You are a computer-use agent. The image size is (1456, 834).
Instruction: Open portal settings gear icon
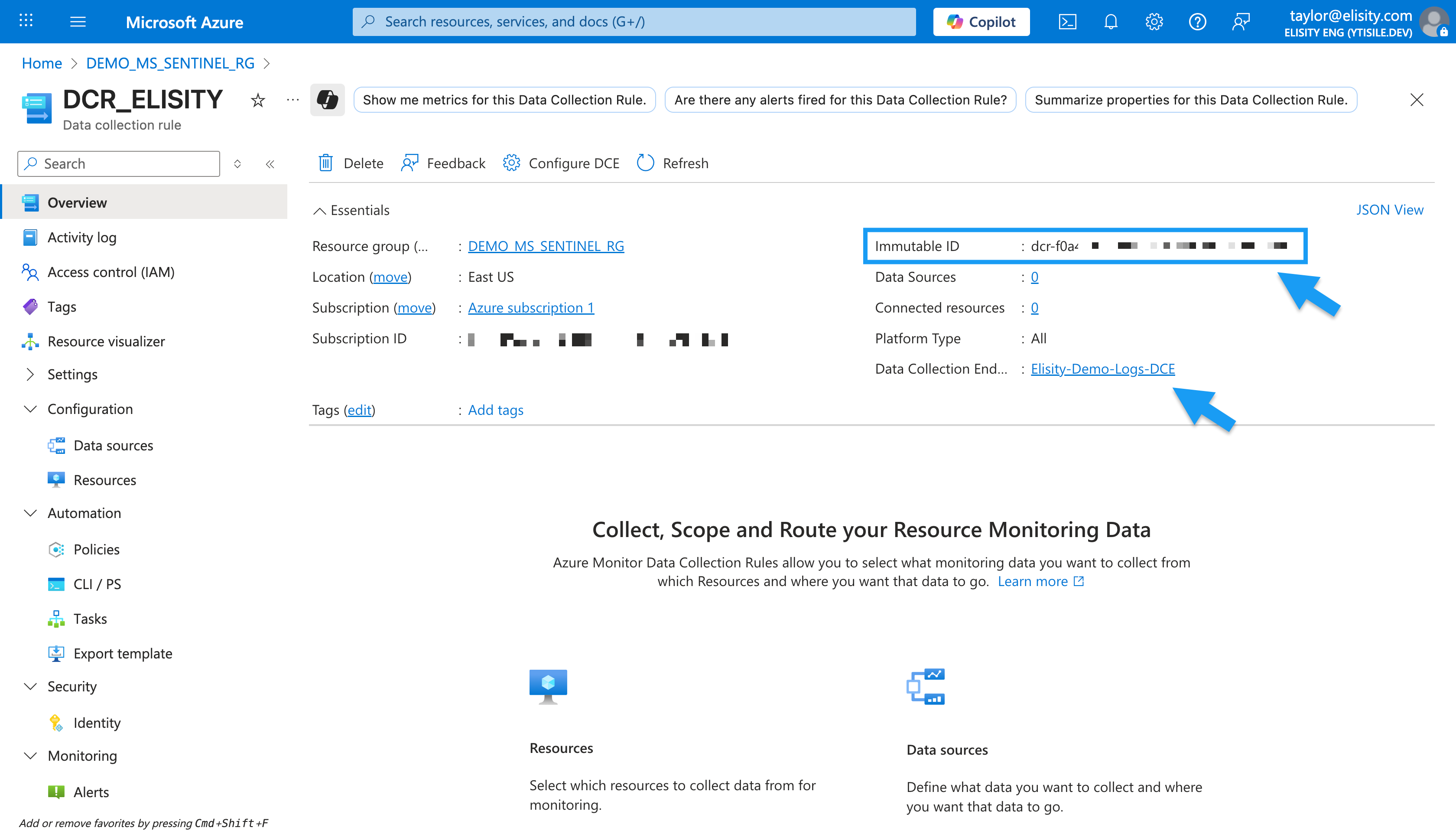click(1154, 22)
